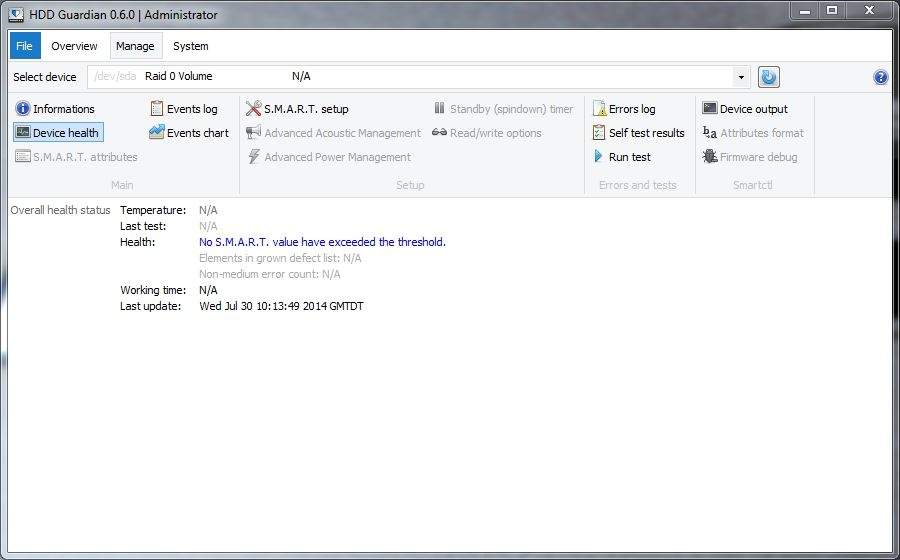This screenshot has width=900, height=560.
Task: Switch to the Overview tab
Action: (x=74, y=46)
